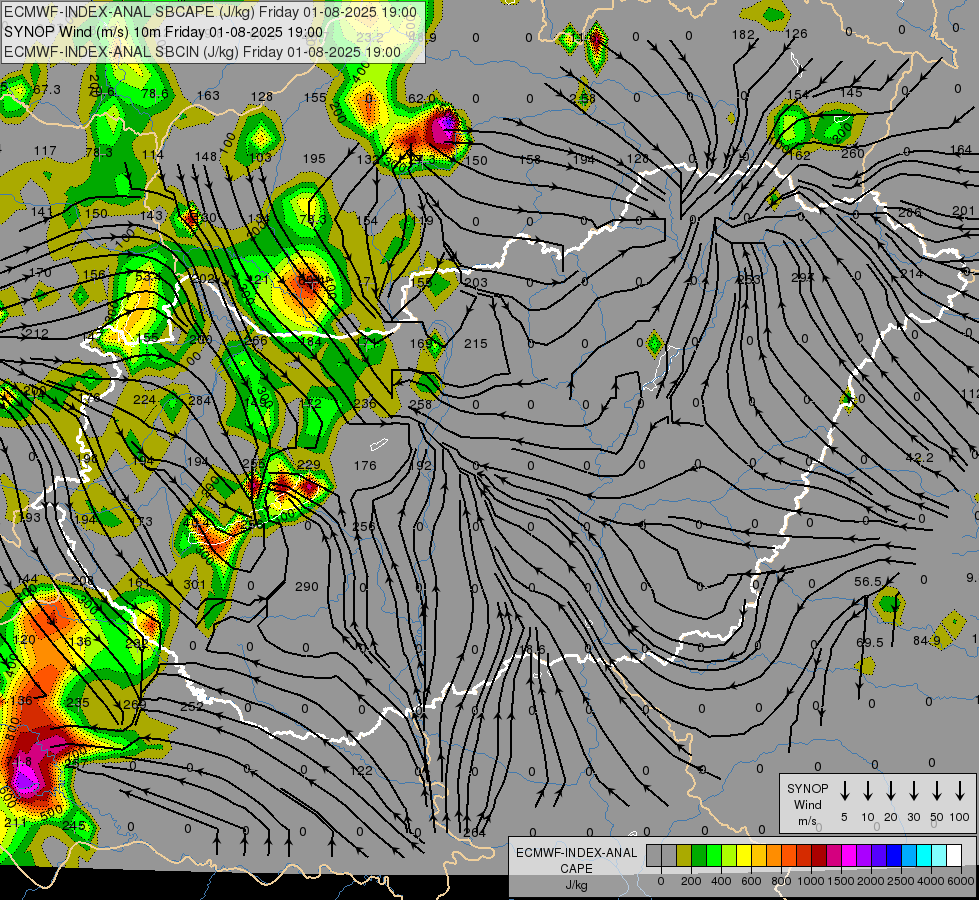This screenshot has height=900, width=979.
Task: Pick the deep blue swatch left of 2500
Action: [893, 855]
